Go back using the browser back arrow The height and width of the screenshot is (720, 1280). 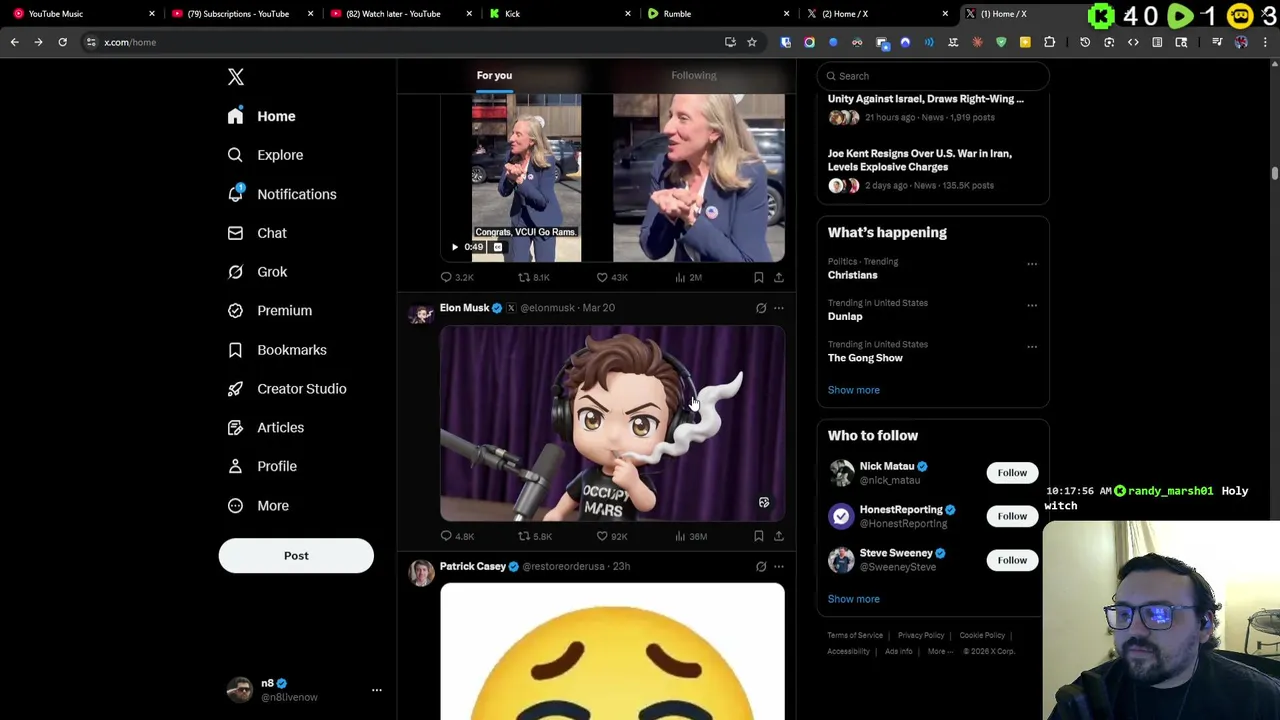[x=14, y=42]
